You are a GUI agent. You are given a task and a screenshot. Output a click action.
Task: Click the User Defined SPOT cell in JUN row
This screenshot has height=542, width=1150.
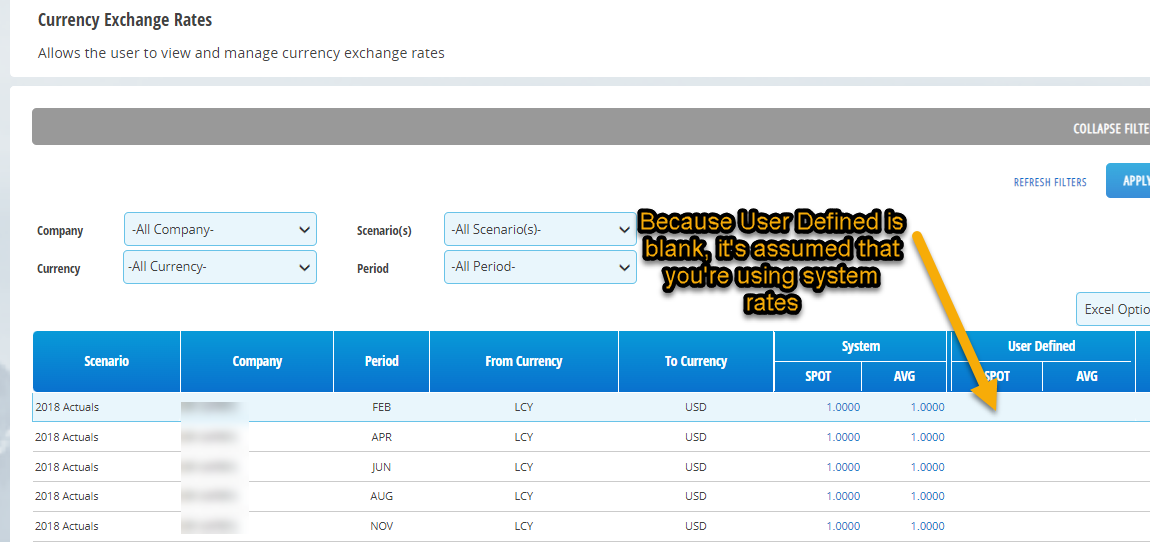997,467
